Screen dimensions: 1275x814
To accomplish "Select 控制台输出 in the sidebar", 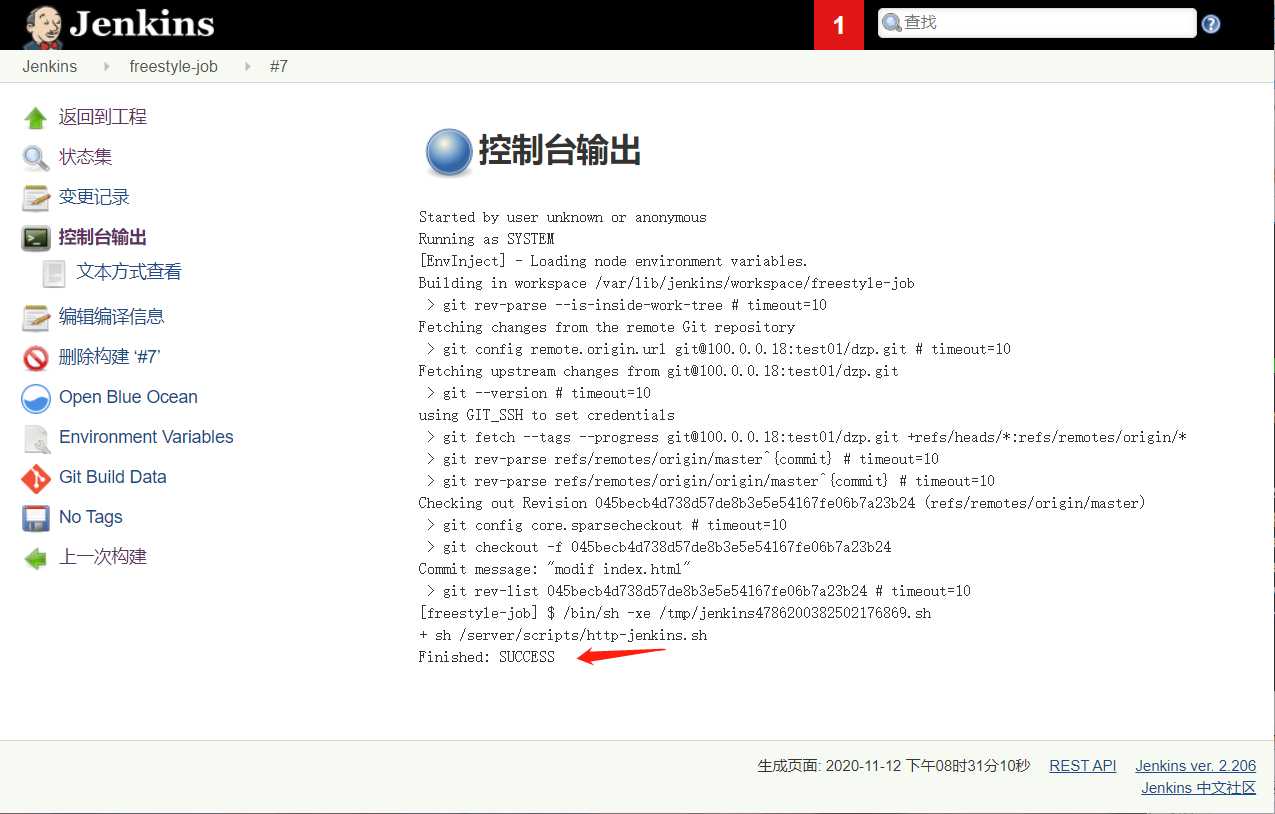I will [x=103, y=237].
